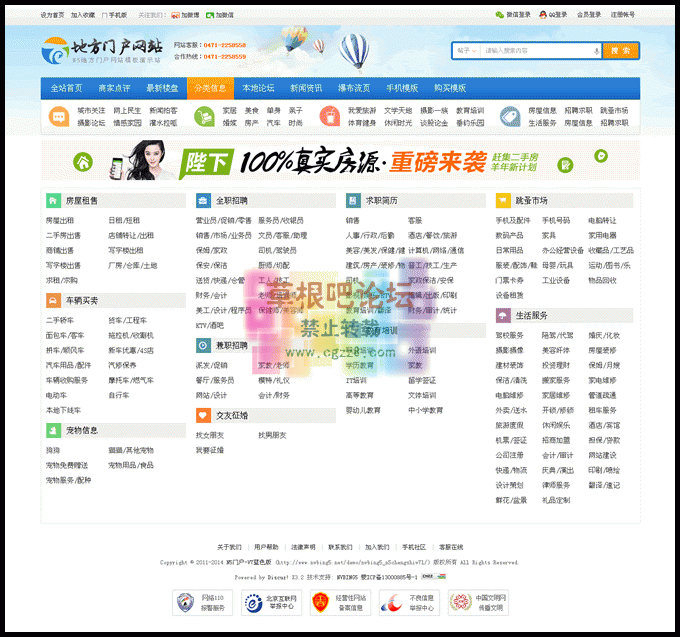
Task: Click the orange heart icon next to 交友征婚
Action: point(203,415)
